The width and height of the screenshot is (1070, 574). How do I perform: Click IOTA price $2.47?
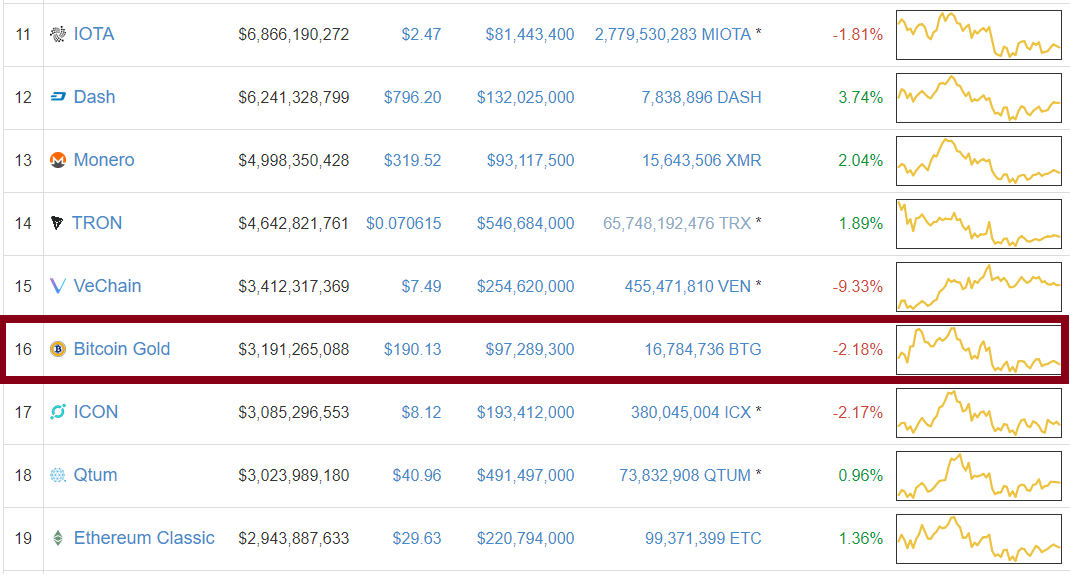(x=421, y=34)
